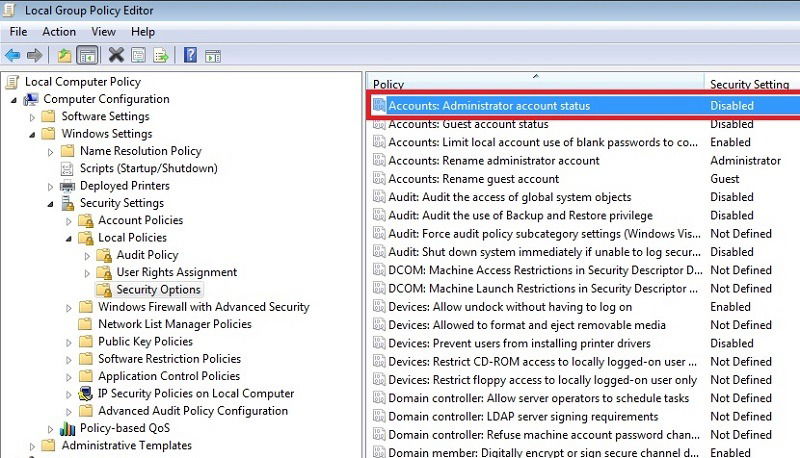
Task: Click the Security Setting column header
Action: click(752, 84)
